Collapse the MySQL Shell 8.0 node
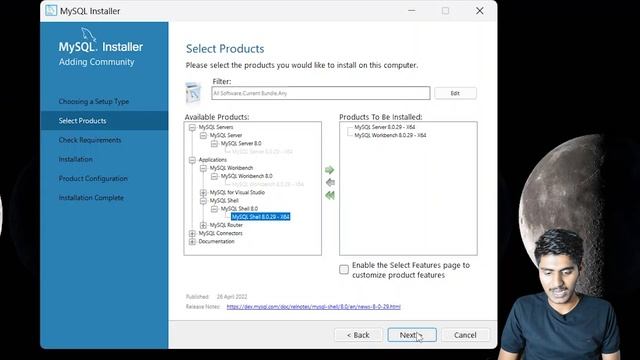The width and height of the screenshot is (640, 360). click(x=214, y=209)
